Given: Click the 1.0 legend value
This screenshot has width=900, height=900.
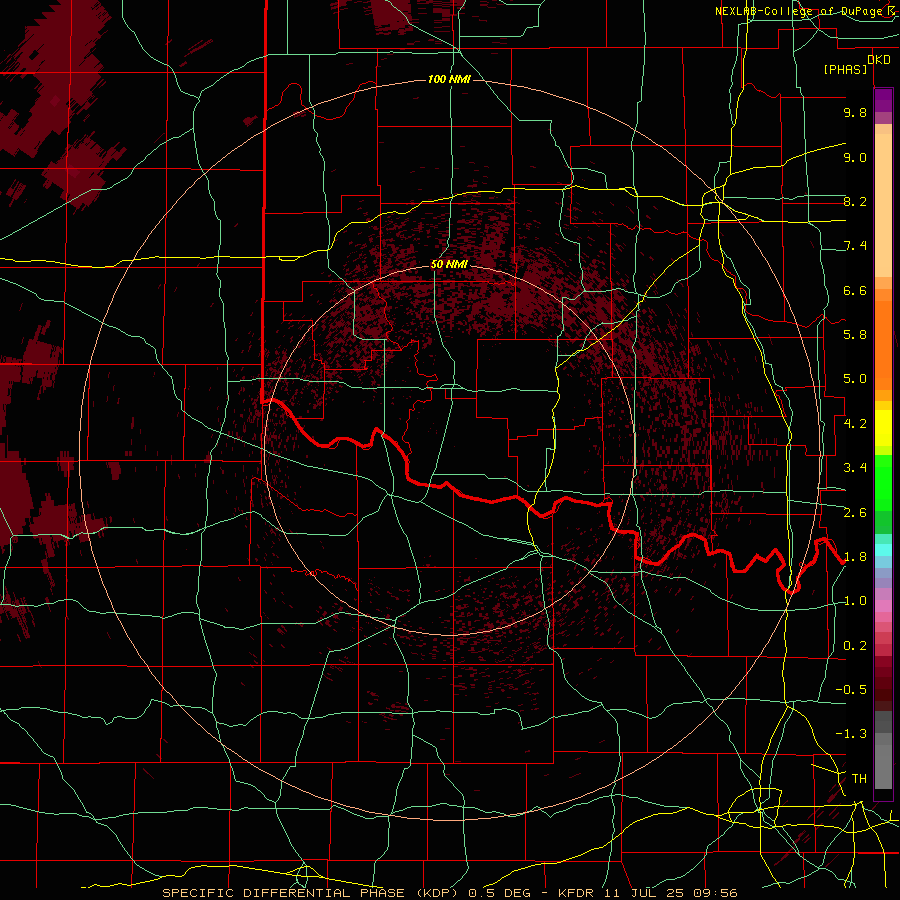Looking at the screenshot, I should (855, 601).
